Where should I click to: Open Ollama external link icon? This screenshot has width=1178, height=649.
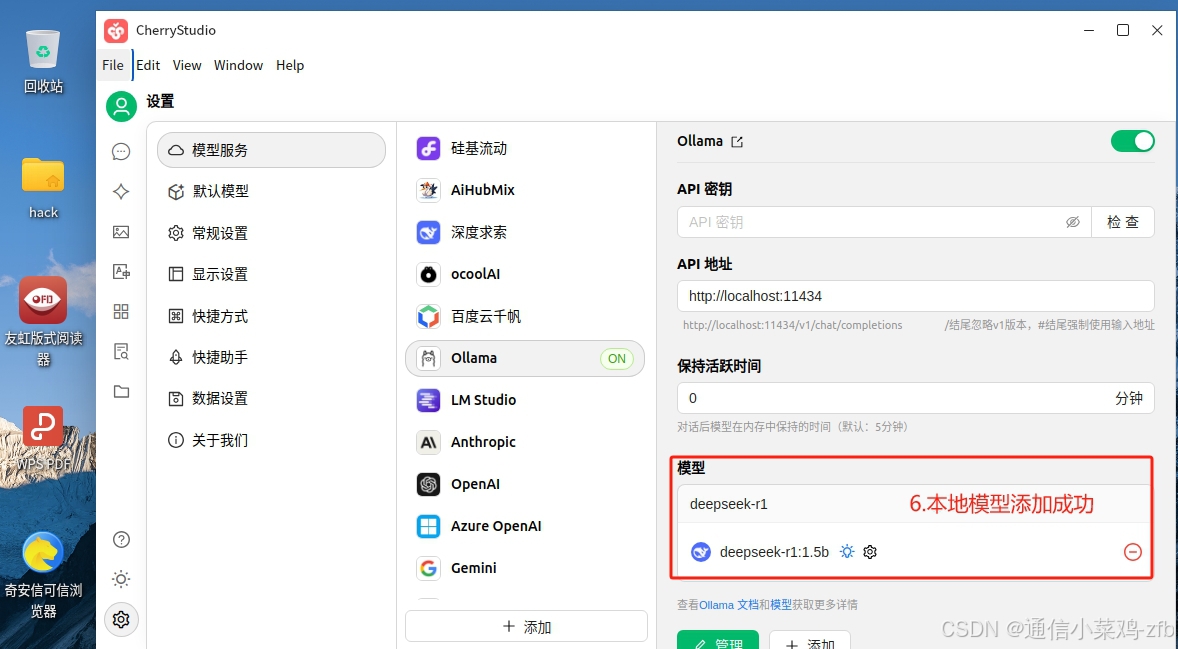click(x=737, y=142)
